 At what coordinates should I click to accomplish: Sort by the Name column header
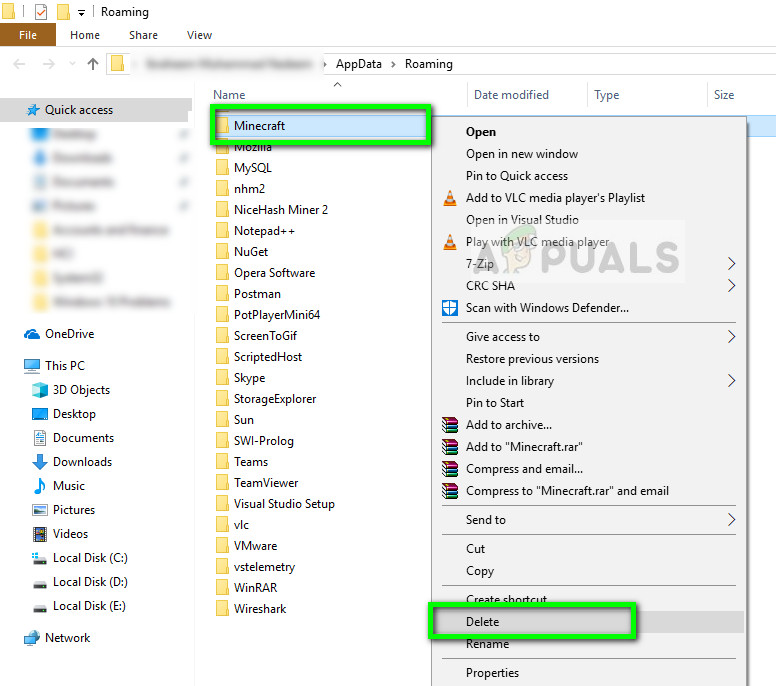[229, 95]
